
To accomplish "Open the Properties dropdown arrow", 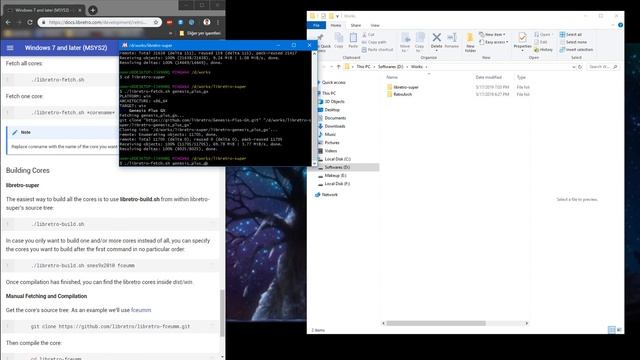I will click(x=522, y=50).
